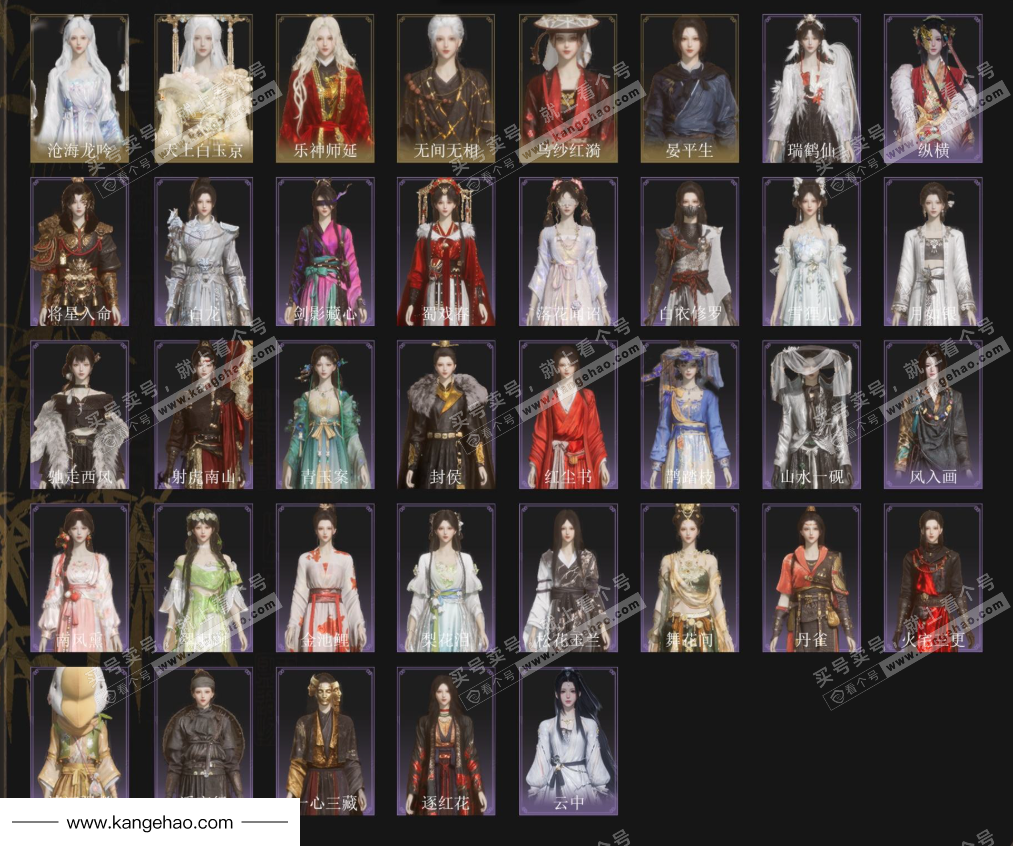Choose the 剑影藏心 purple outfit
Viewport: 1013px width, 846px height.
pos(324,251)
